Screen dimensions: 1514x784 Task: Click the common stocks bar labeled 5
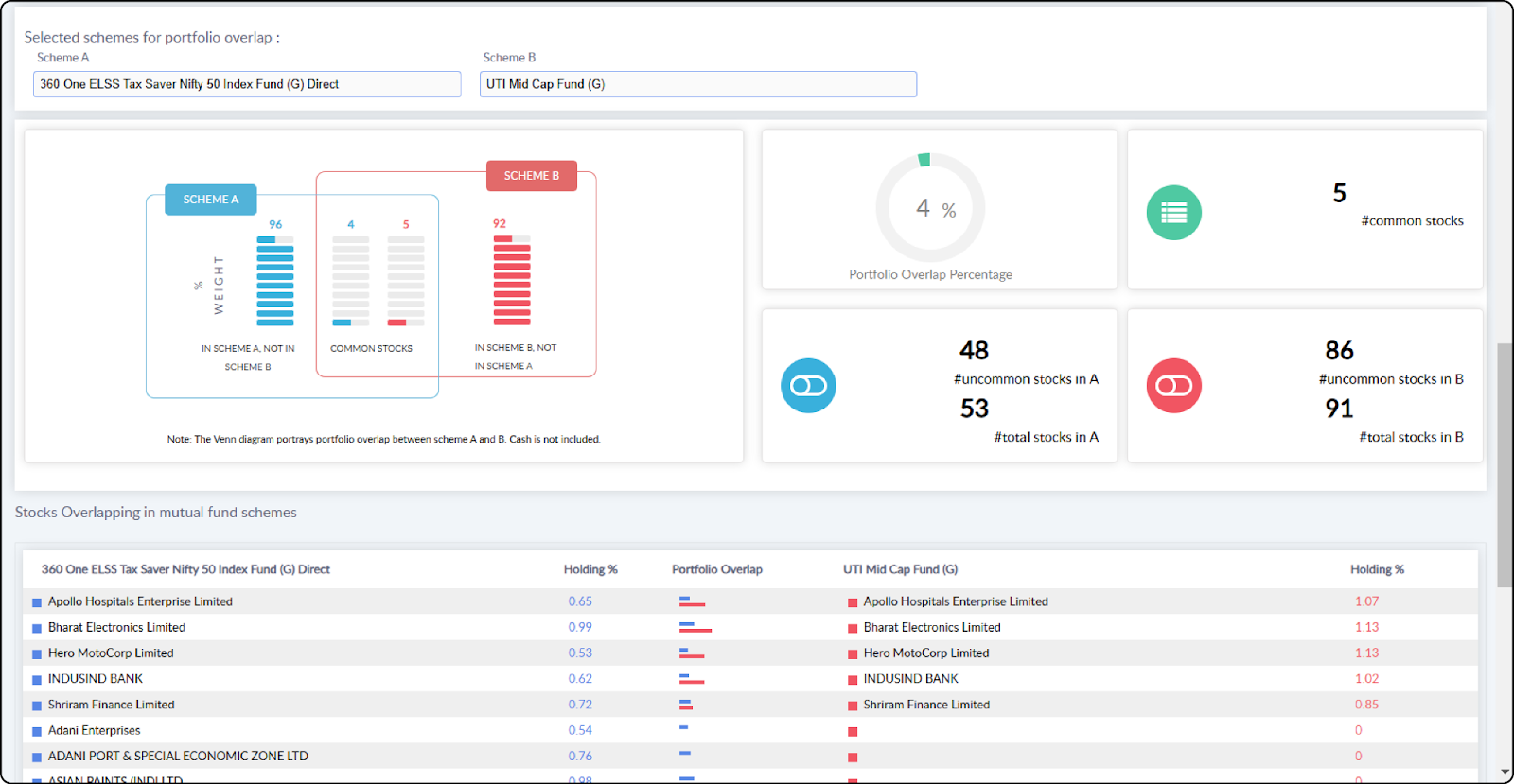[x=406, y=281]
